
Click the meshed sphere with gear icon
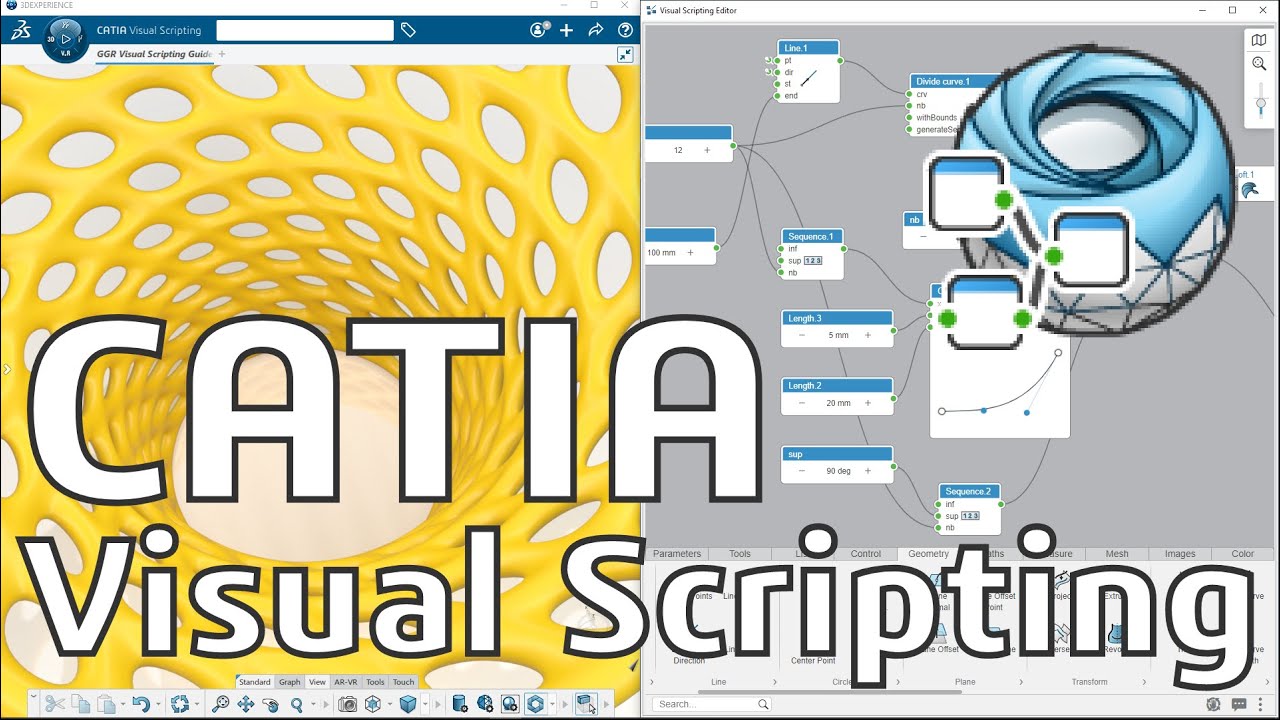pyautogui.click(x=485, y=704)
